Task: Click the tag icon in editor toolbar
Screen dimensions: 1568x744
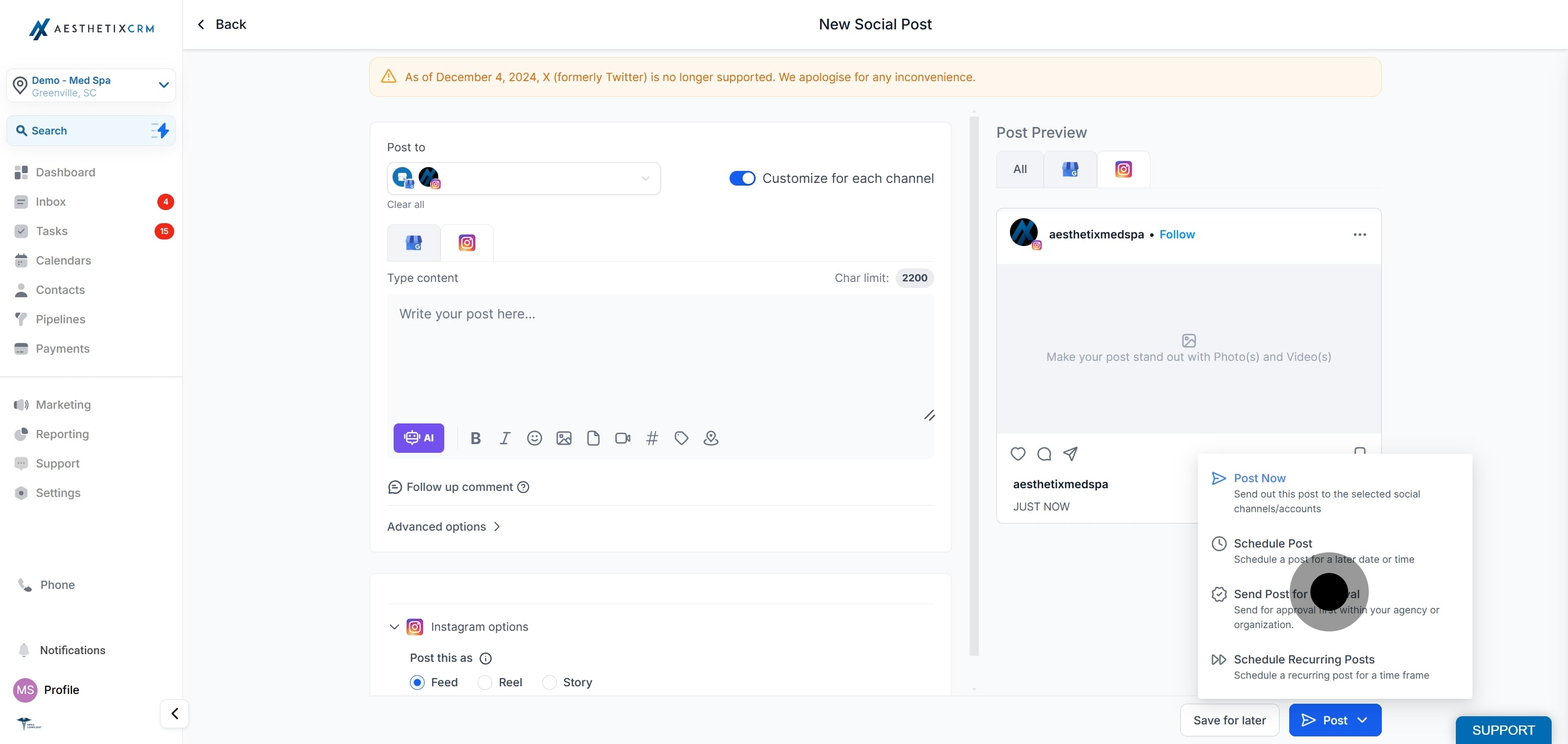Action: (681, 438)
